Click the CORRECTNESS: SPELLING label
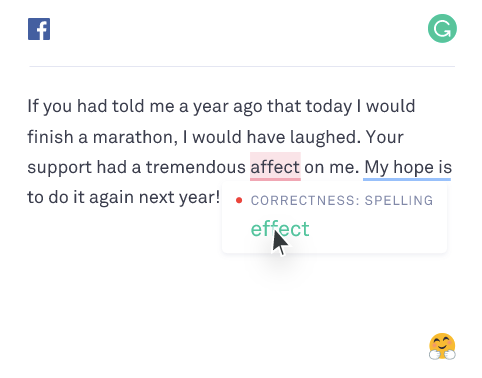 (342, 200)
